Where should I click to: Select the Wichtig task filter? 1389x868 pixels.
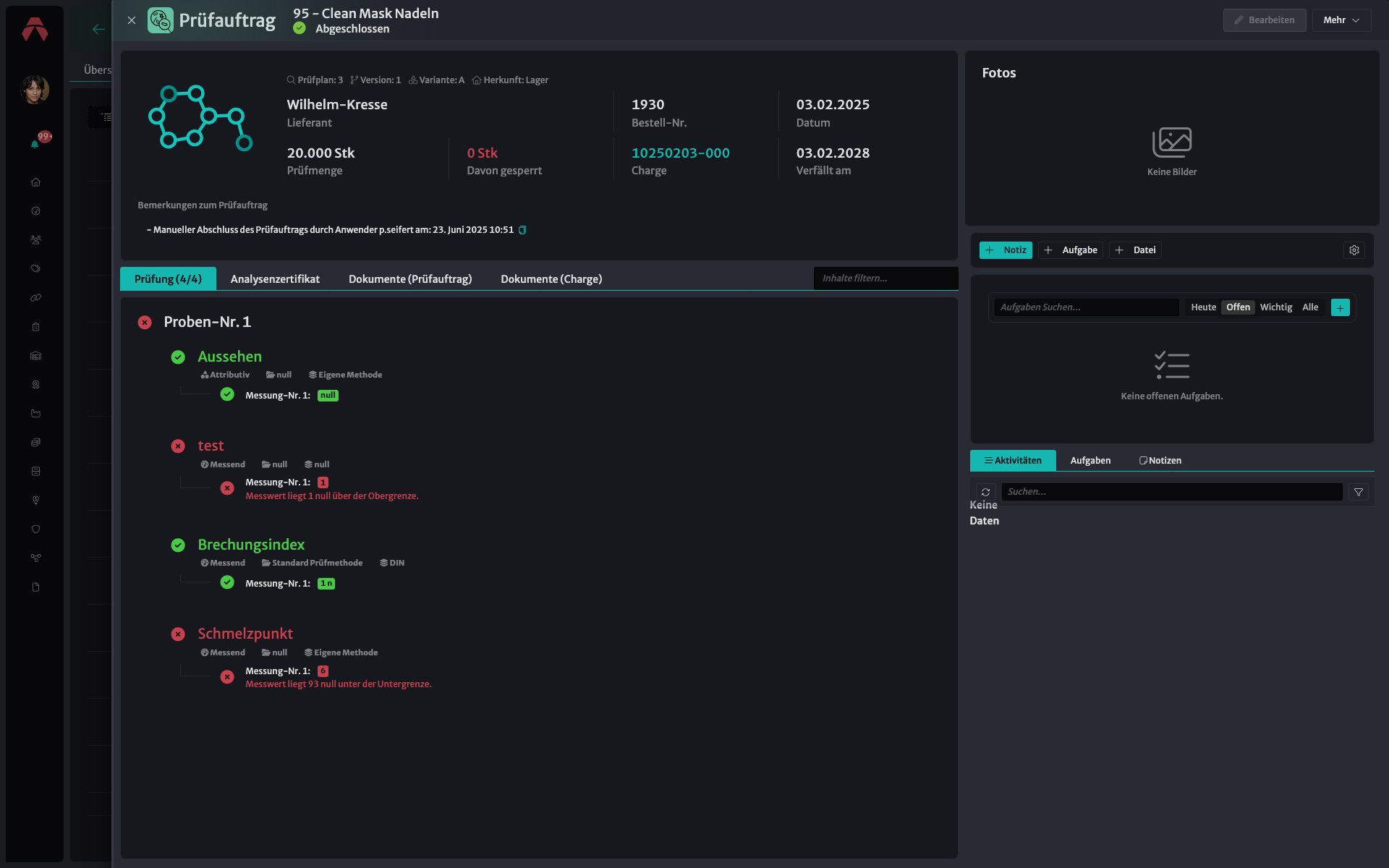tap(1276, 307)
